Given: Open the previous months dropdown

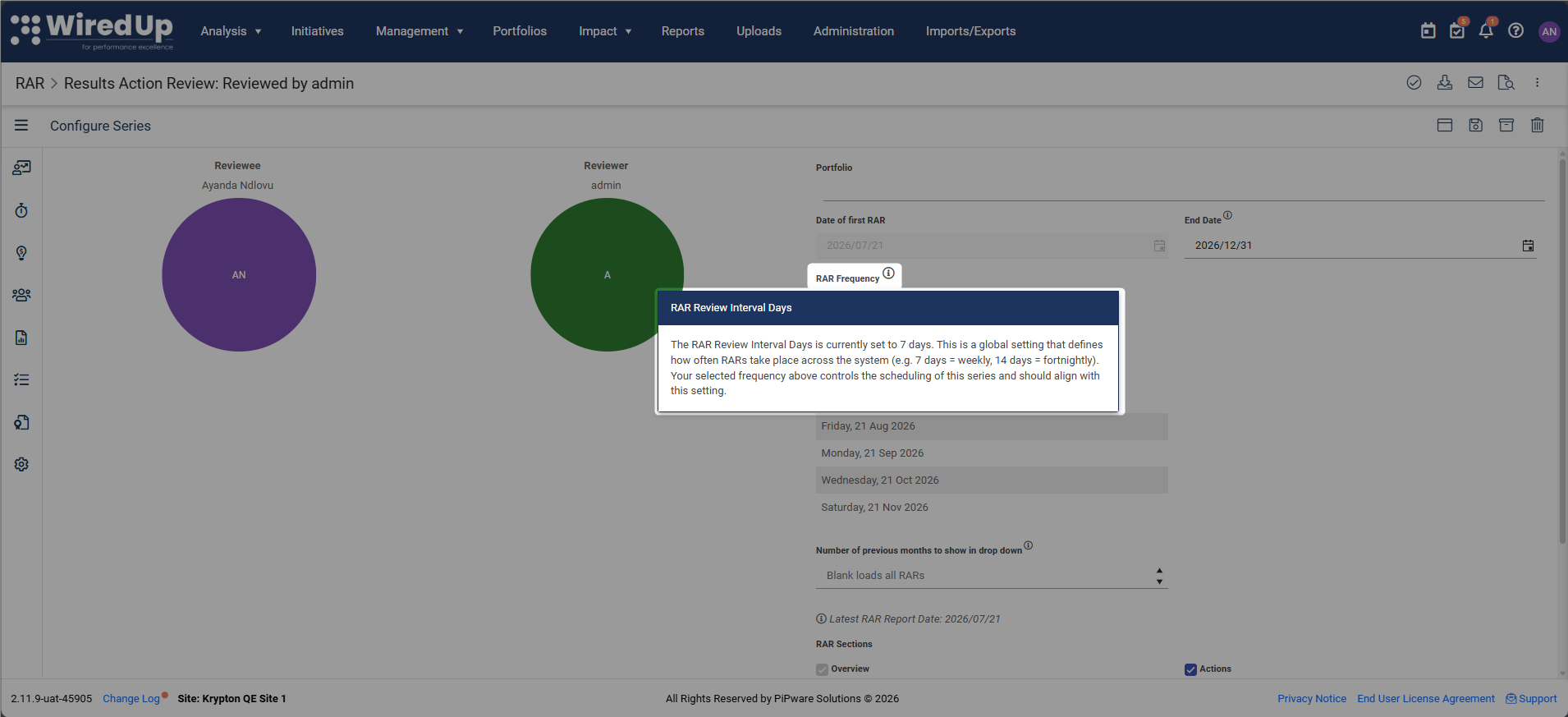Looking at the screenshot, I should point(992,576).
